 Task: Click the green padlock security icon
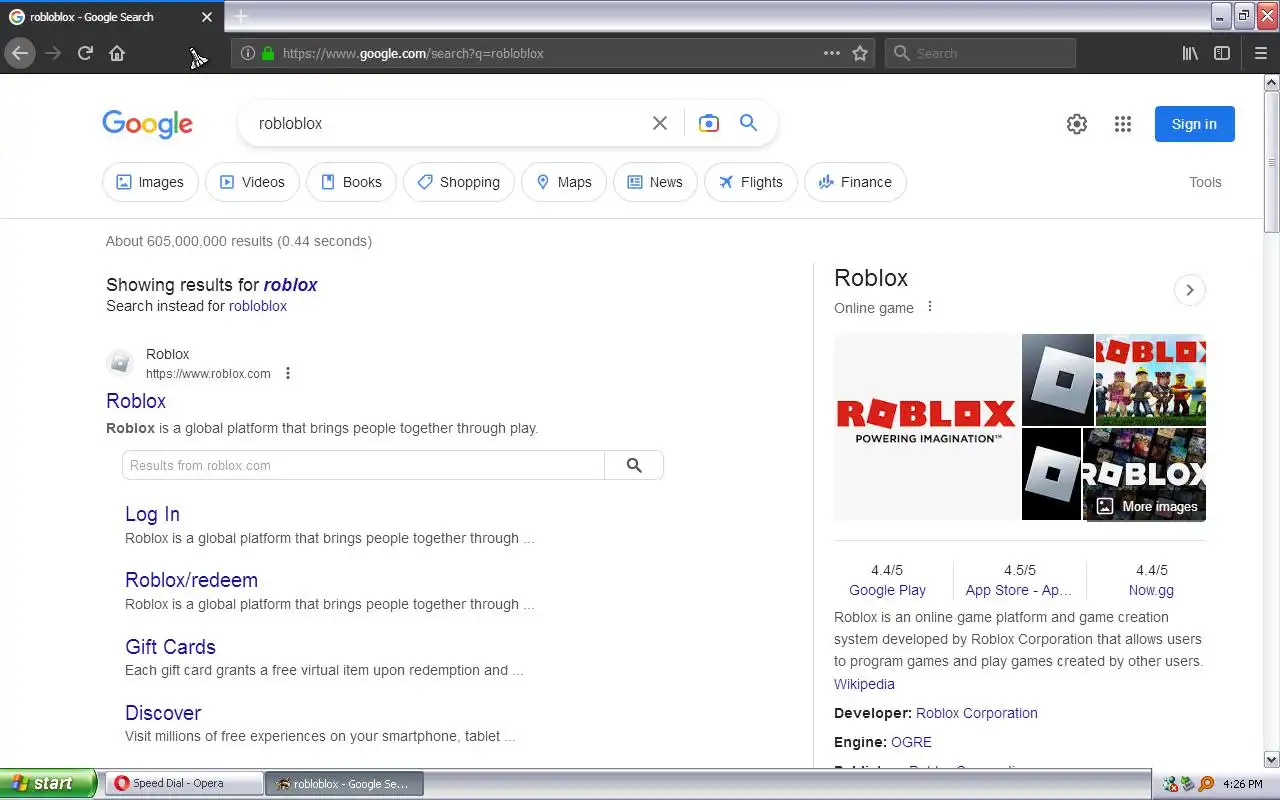tap(267, 53)
